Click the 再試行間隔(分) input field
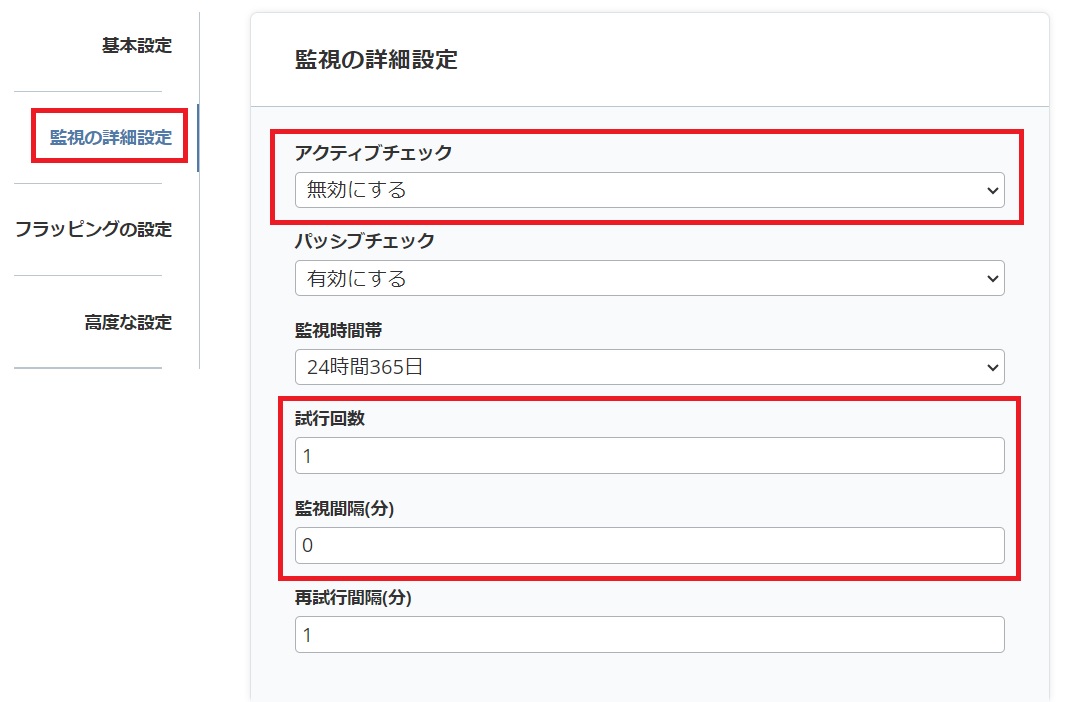 (650, 634)
